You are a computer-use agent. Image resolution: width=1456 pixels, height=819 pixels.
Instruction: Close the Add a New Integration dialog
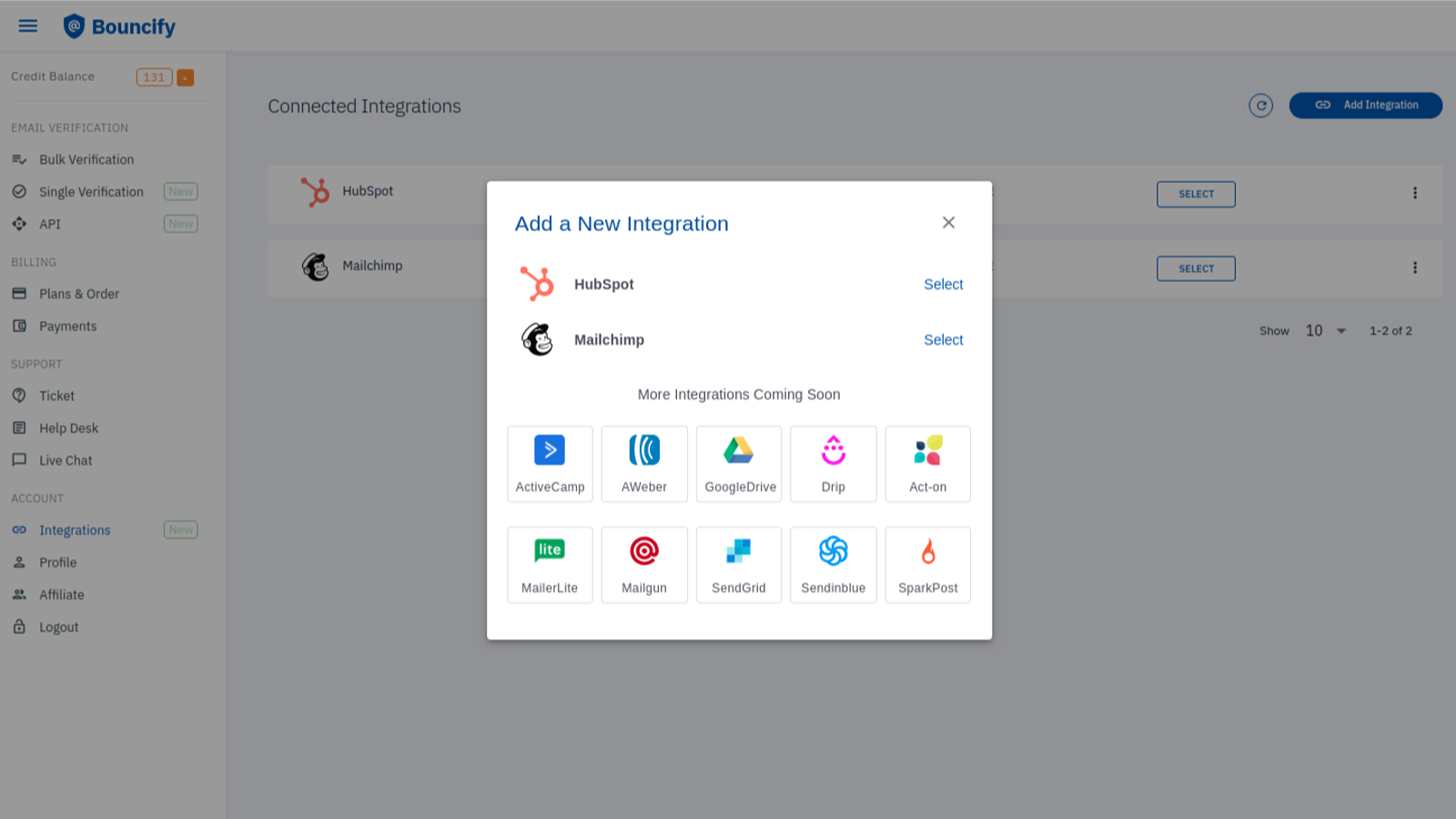[x=948, y=222]
